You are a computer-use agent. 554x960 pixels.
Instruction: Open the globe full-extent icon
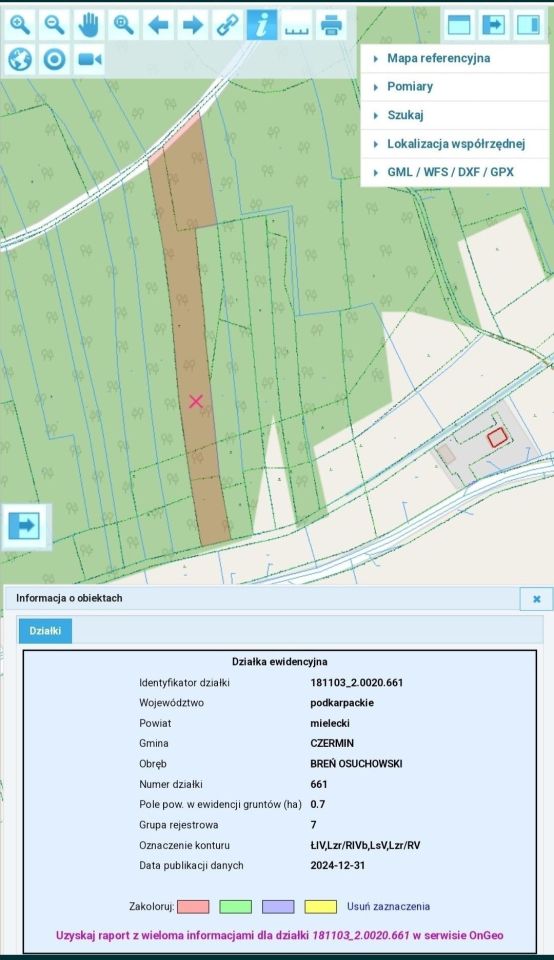tap(20, 59)
